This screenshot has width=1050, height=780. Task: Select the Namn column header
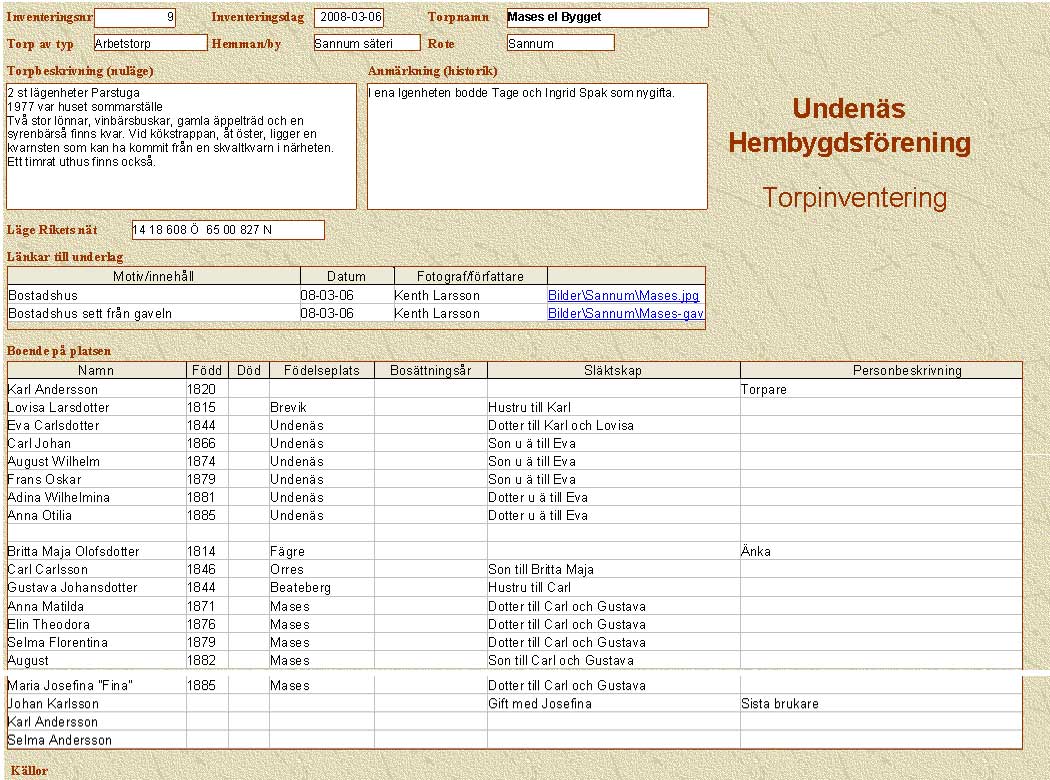pos(96,370)
